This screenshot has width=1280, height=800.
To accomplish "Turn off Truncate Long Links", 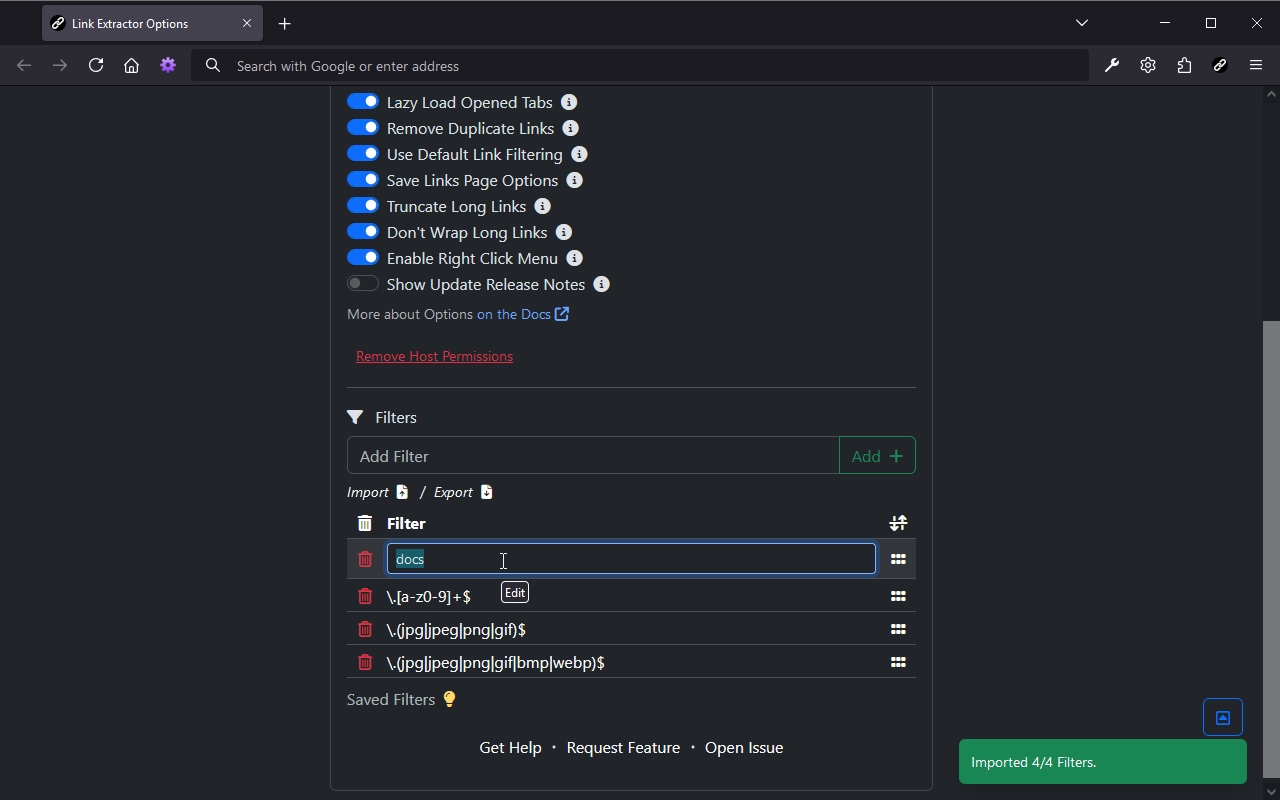I will point(363,205).
